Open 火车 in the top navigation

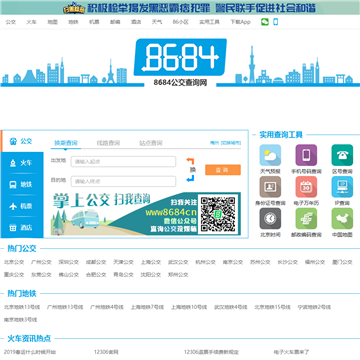click(x=31, y=22)
